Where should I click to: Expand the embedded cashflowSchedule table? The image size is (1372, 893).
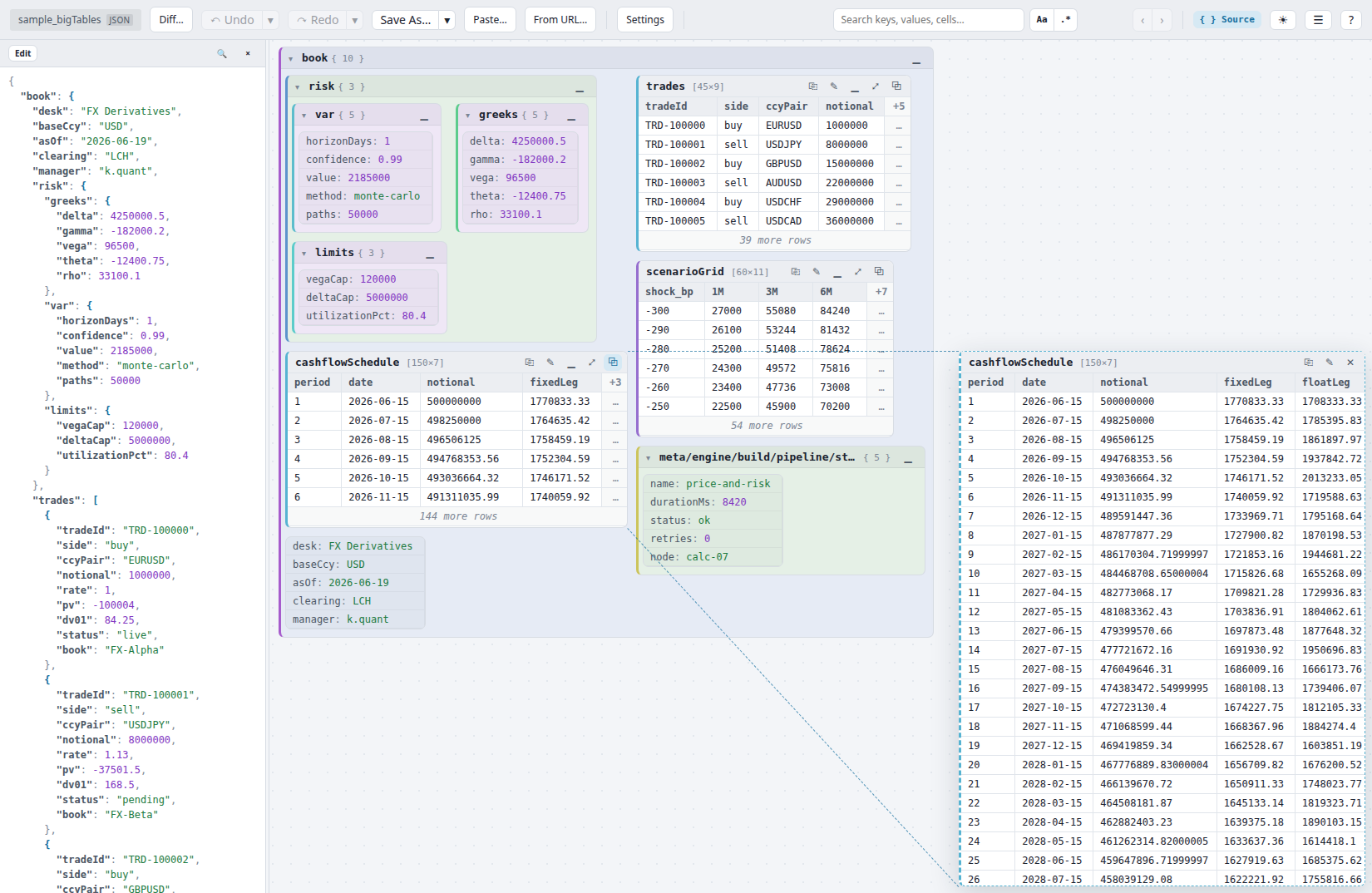click(591, 363)
